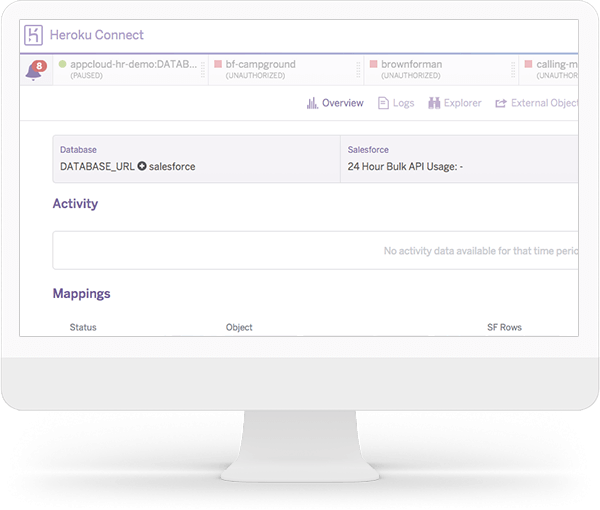Click the (PAUSED) status under appcloud-hr-demo

(x=86, y=75)
